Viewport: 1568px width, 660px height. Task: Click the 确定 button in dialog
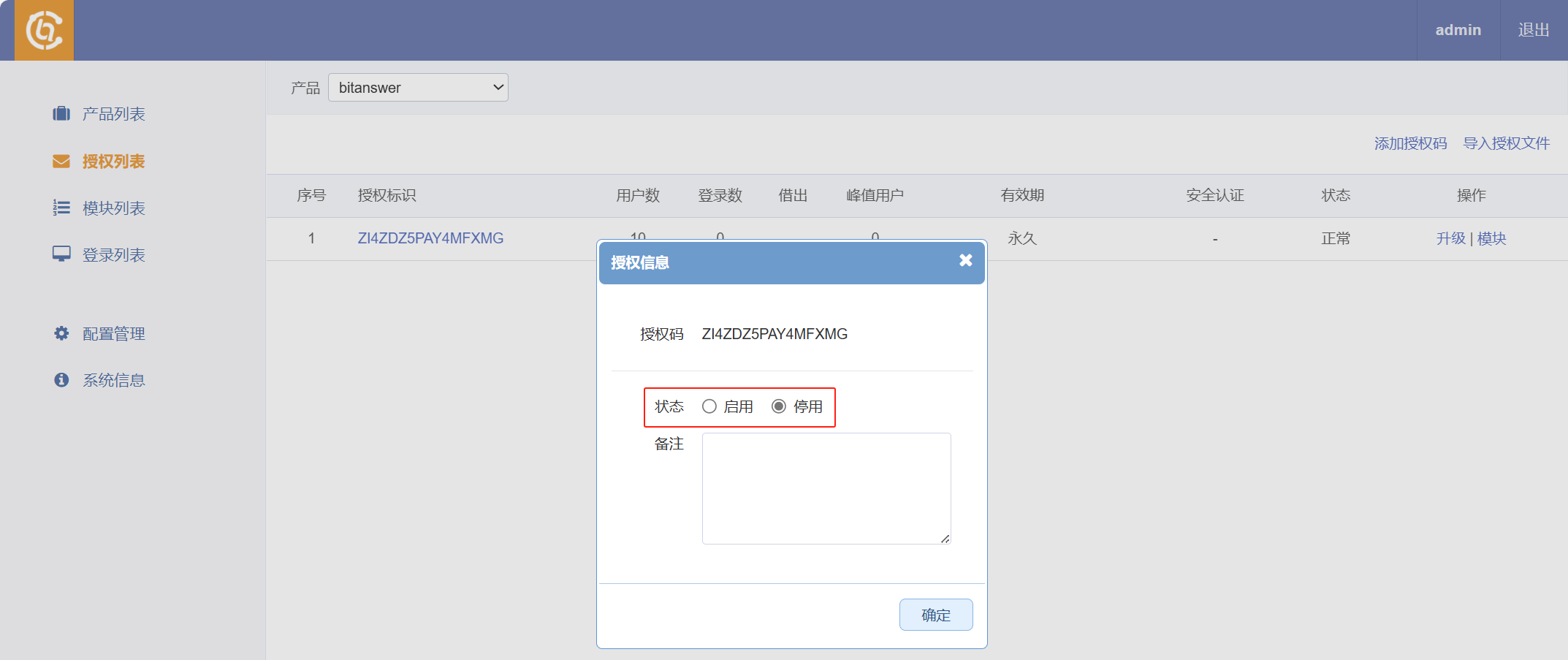[x=936, y=615]
